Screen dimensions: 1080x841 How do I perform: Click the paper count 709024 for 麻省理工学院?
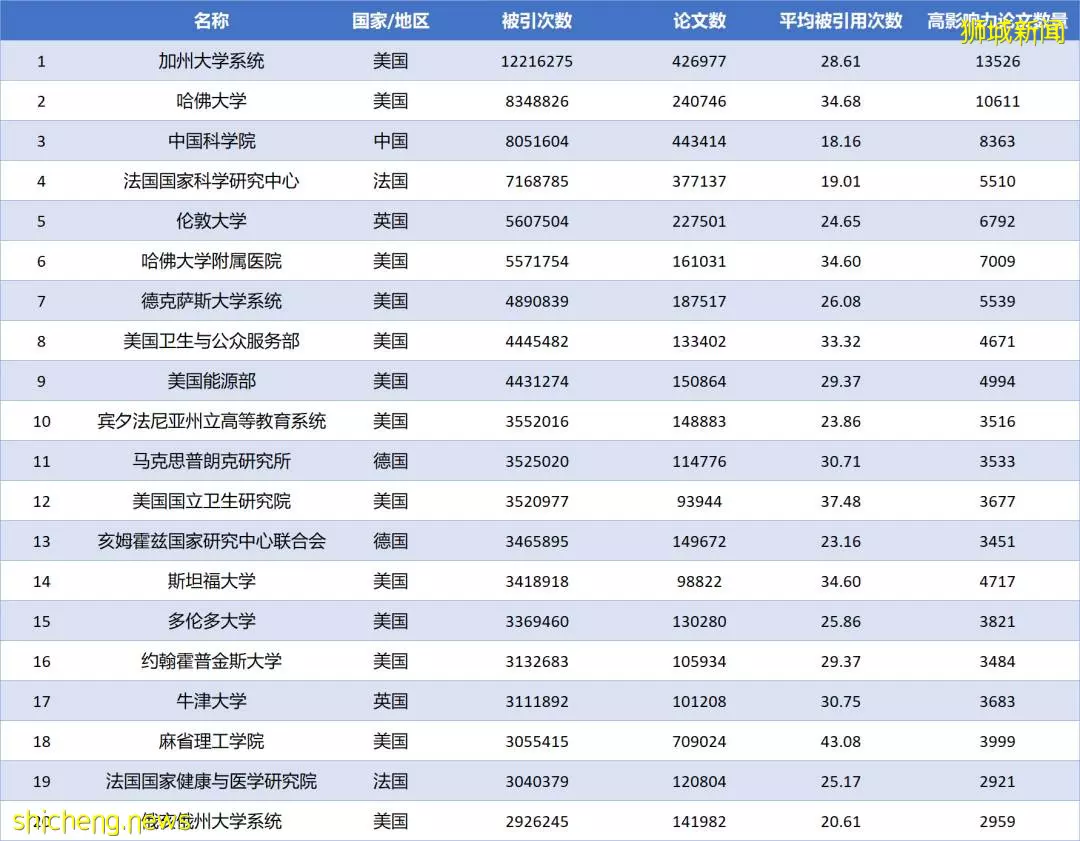[x=699, y=741]
